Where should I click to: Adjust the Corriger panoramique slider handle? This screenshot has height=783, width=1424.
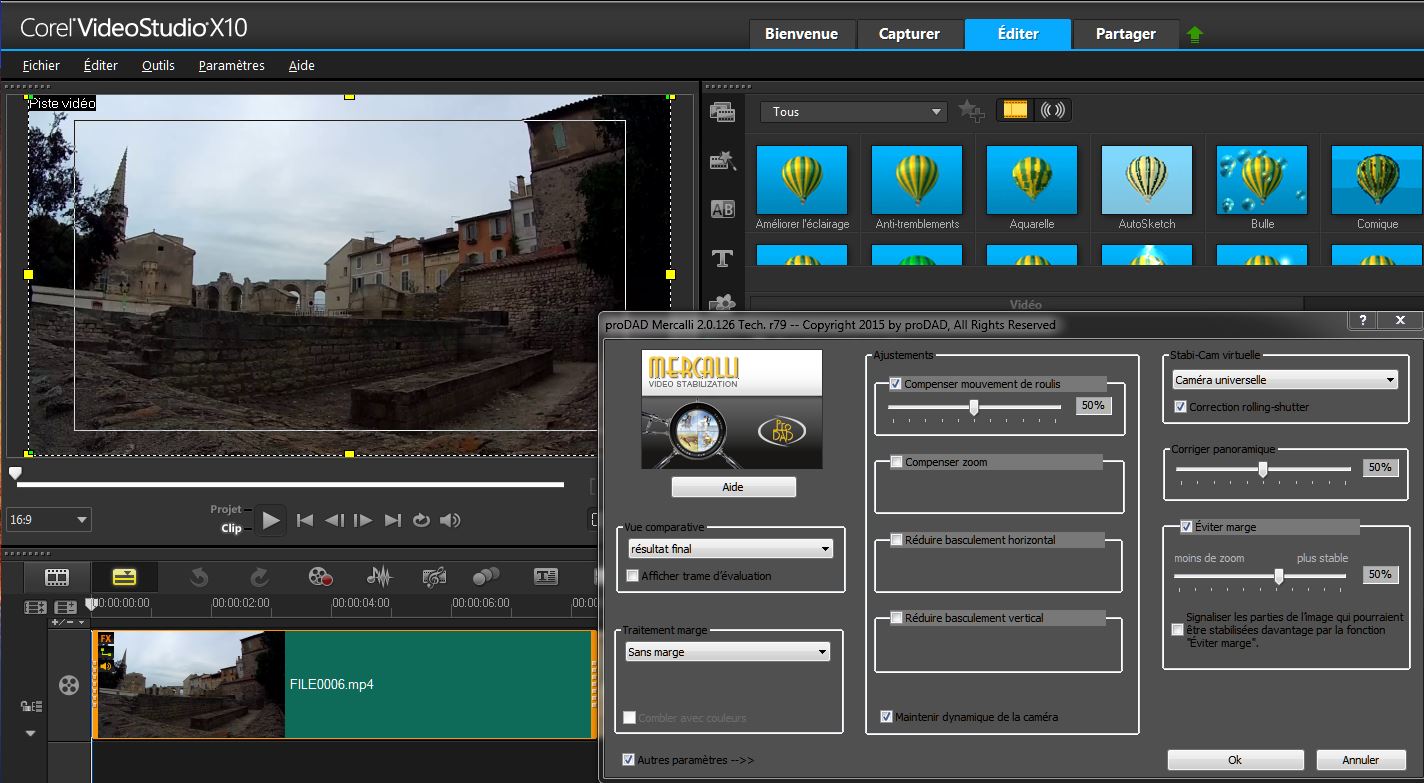coord(1263,469)
